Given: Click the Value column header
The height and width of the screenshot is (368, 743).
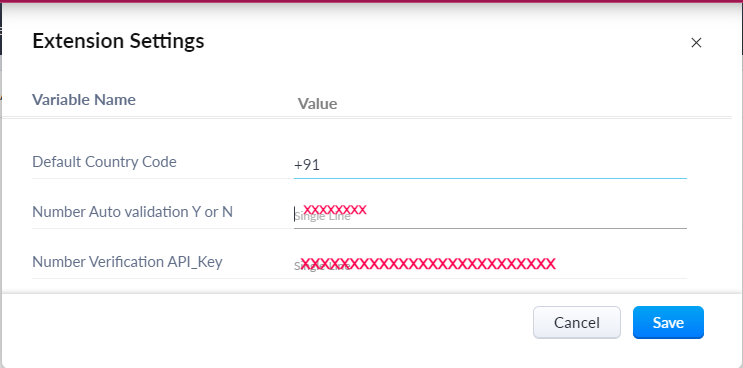Looking at the screenshot, I should click(317, 104).
